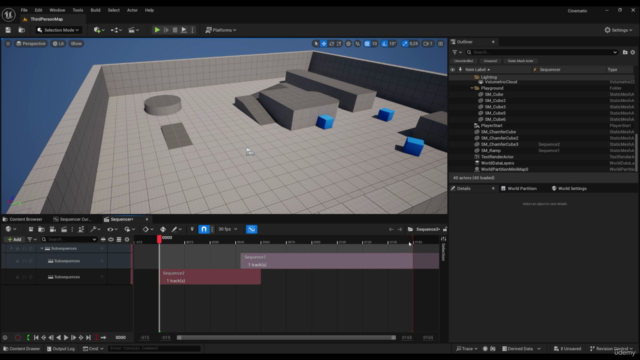
Task: Select the viewport scale tool
Action: [x=339, y=44]
